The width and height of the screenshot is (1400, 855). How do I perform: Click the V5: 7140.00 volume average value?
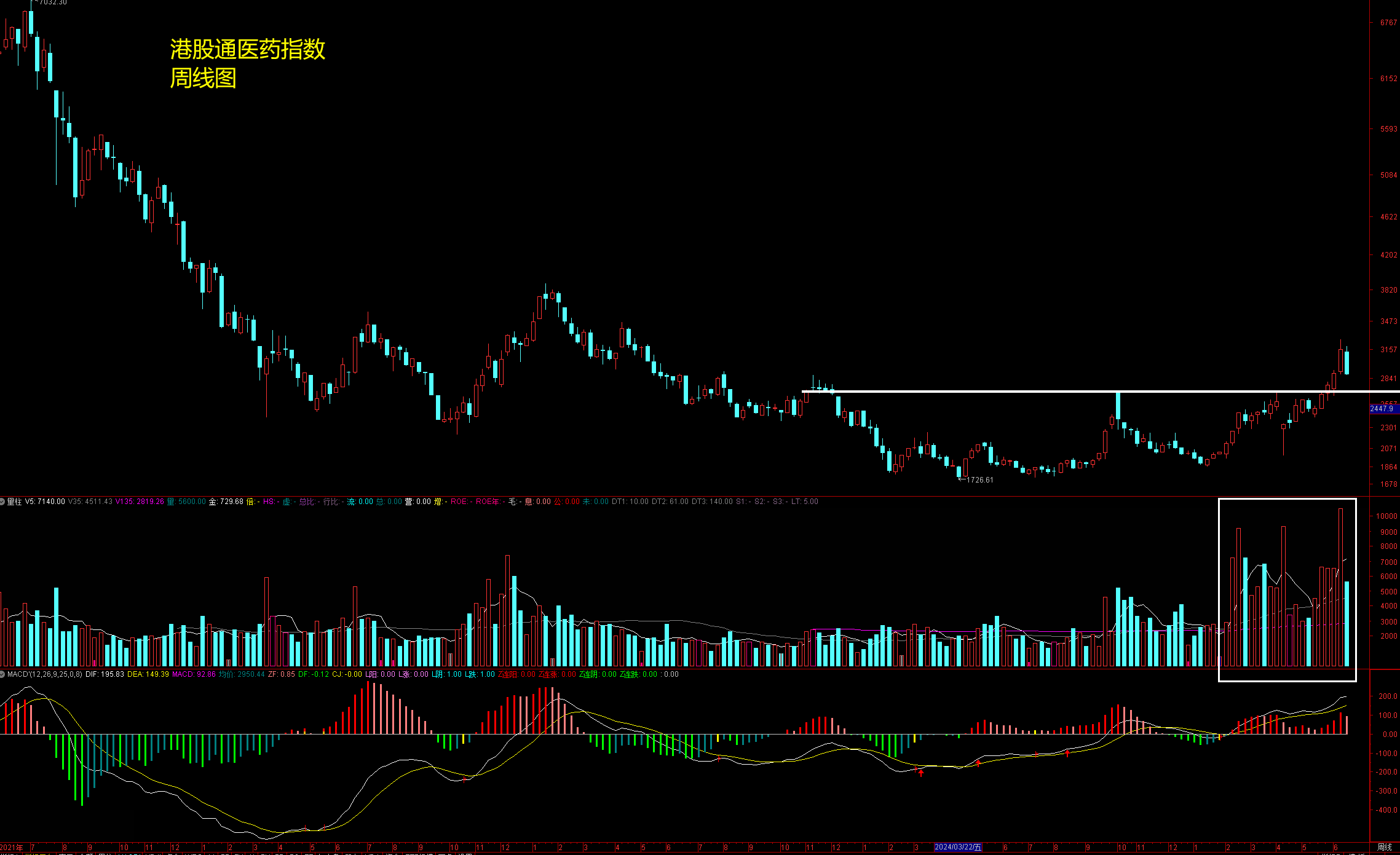pos(45,502)
